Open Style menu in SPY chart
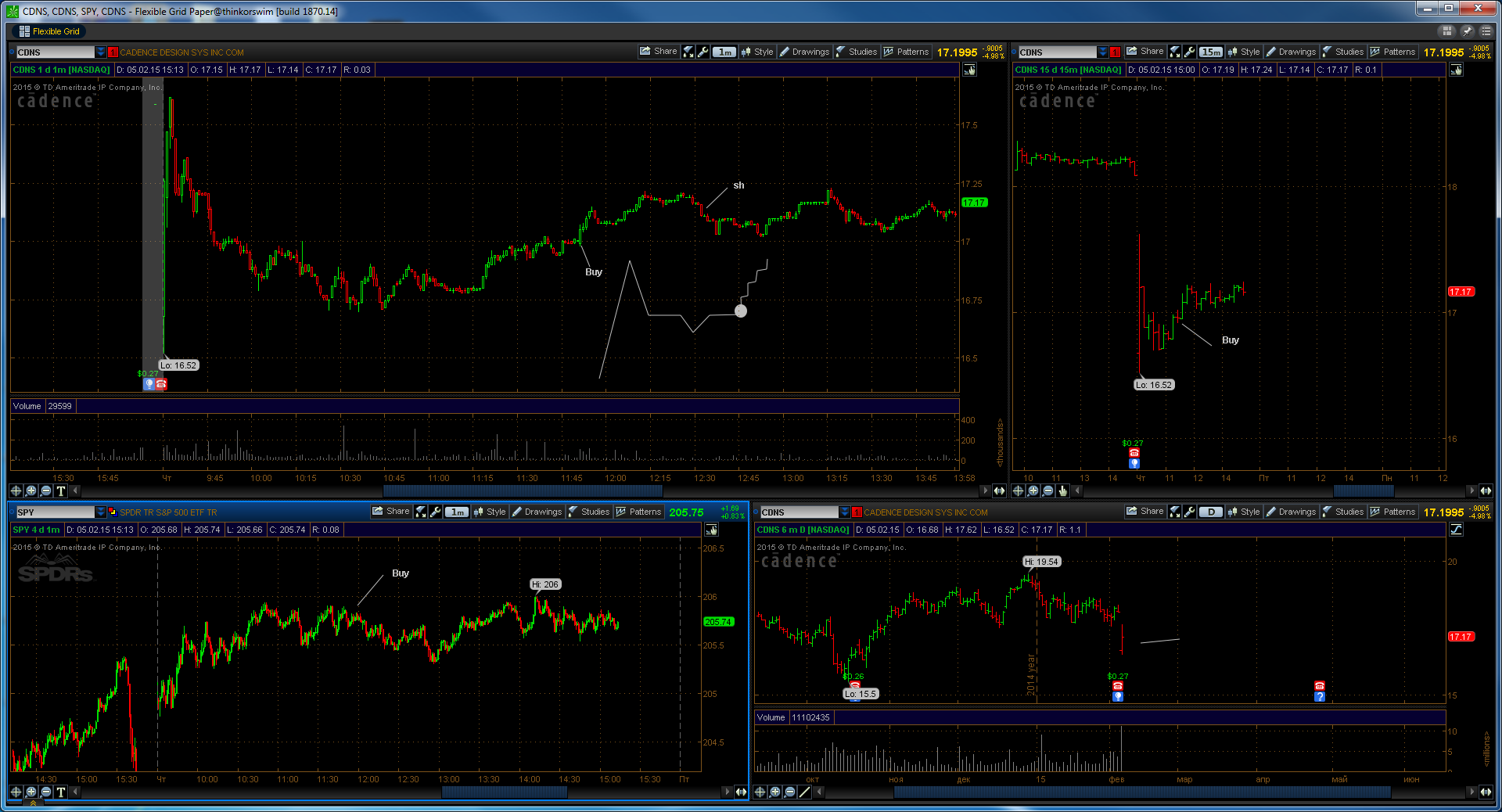Image resolution: width=1502 pixels, height=812 pixels. 490,512
